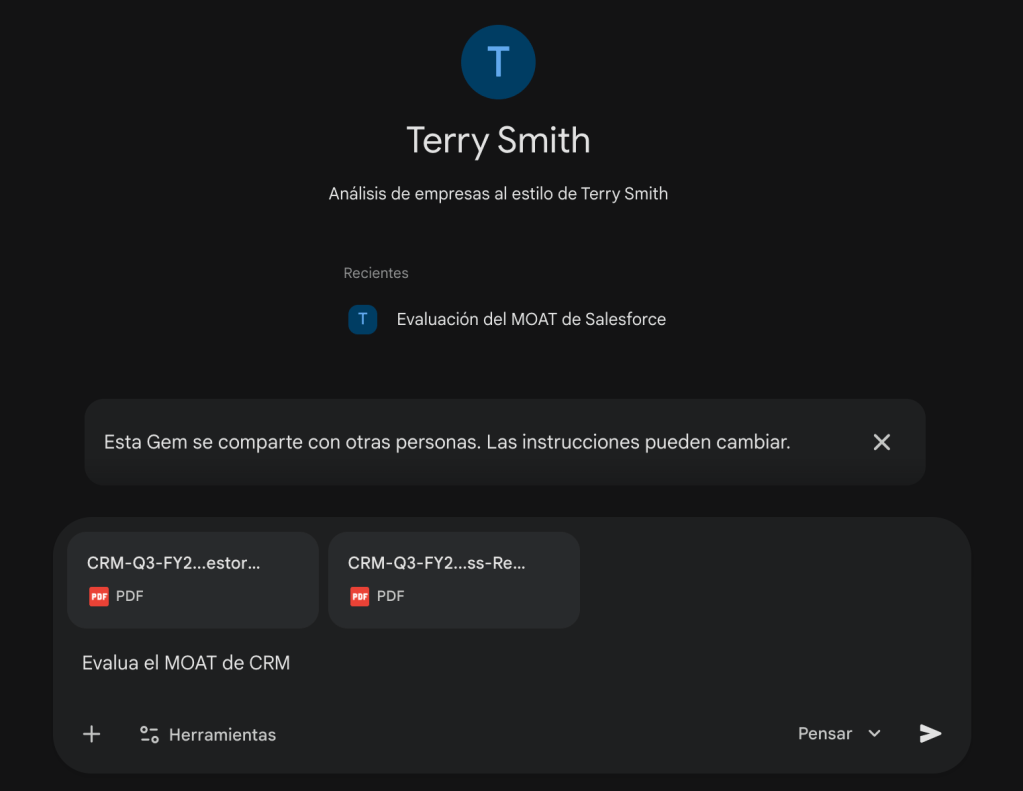The image size is (1023, 791).
Task: Click the Pensar chevron icon
Action: click(x=875, y=733)
